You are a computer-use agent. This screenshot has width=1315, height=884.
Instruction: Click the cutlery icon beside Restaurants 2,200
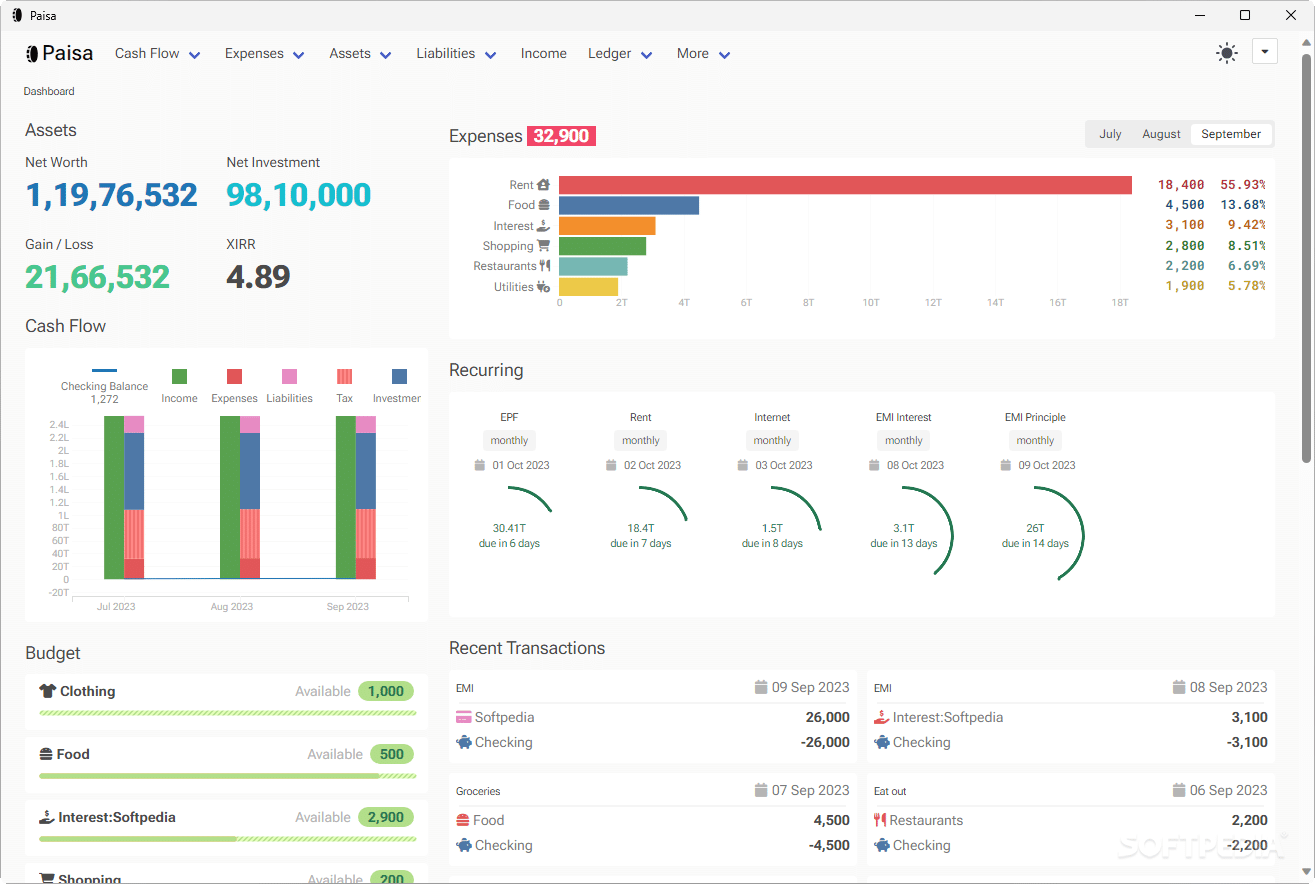coord(880,820)
